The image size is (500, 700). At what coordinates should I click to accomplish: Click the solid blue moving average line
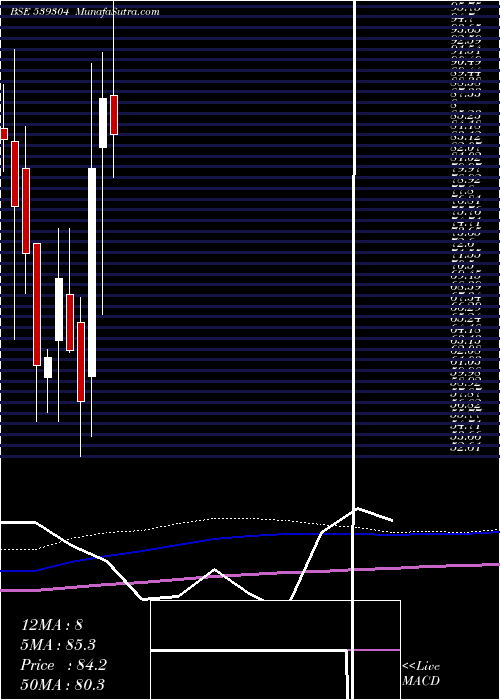click(250, 536)
